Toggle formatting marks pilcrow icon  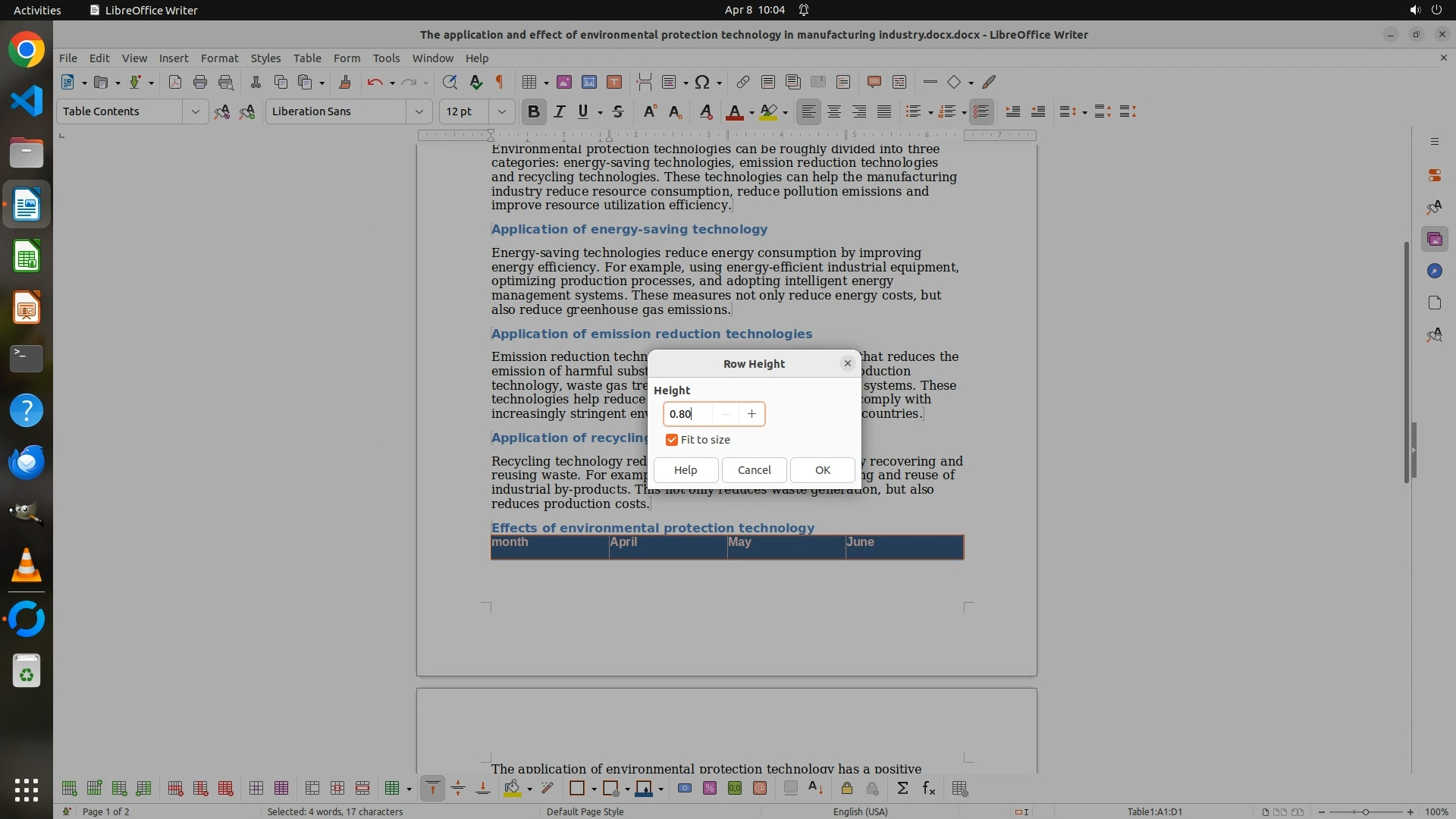click(500, 82)
